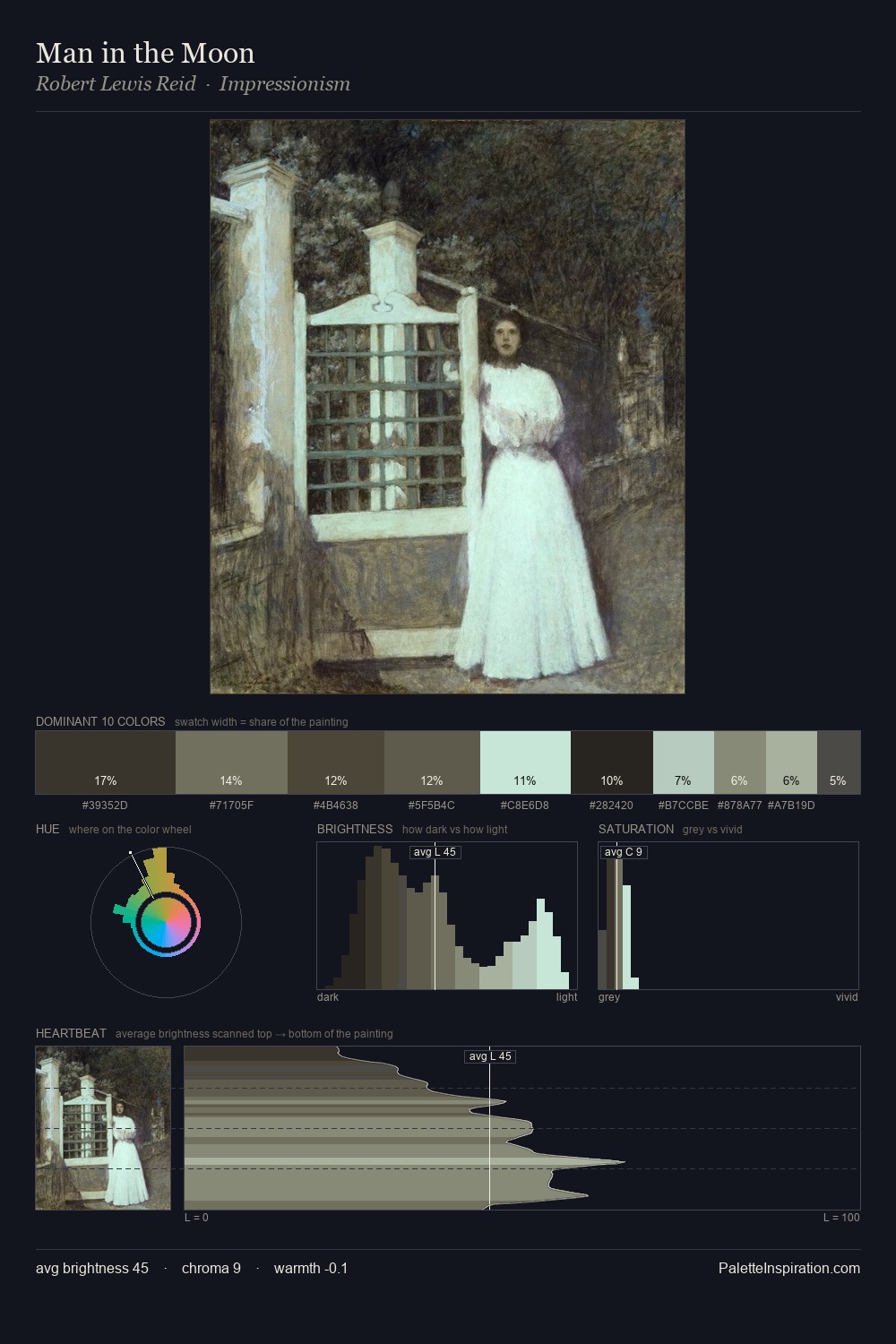Choose the 12% swatch above #5F5B4C
This screenshot has height=1344, width=896.
(432, 762)
